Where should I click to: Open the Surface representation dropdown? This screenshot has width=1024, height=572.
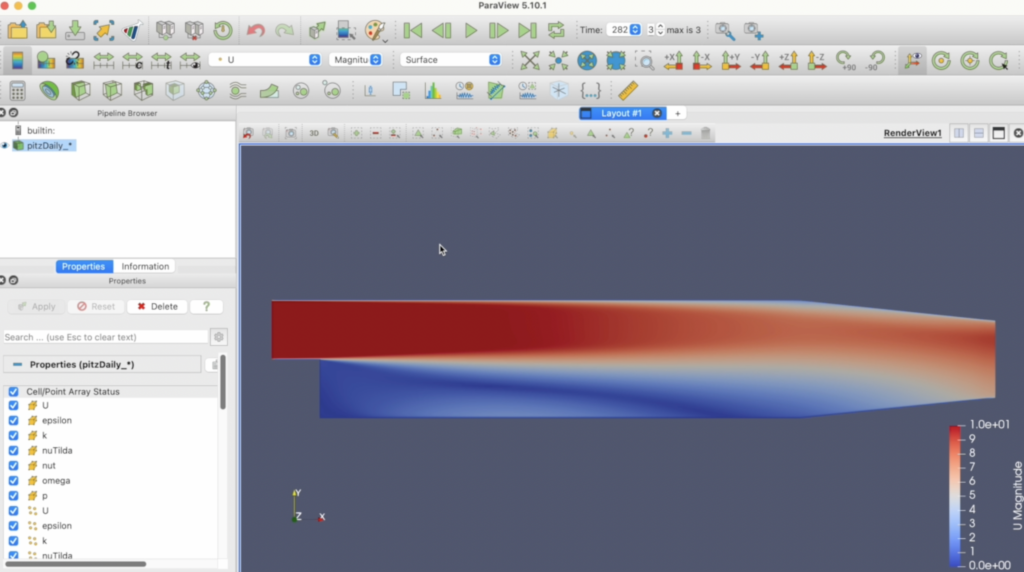[x=451, y=59]
